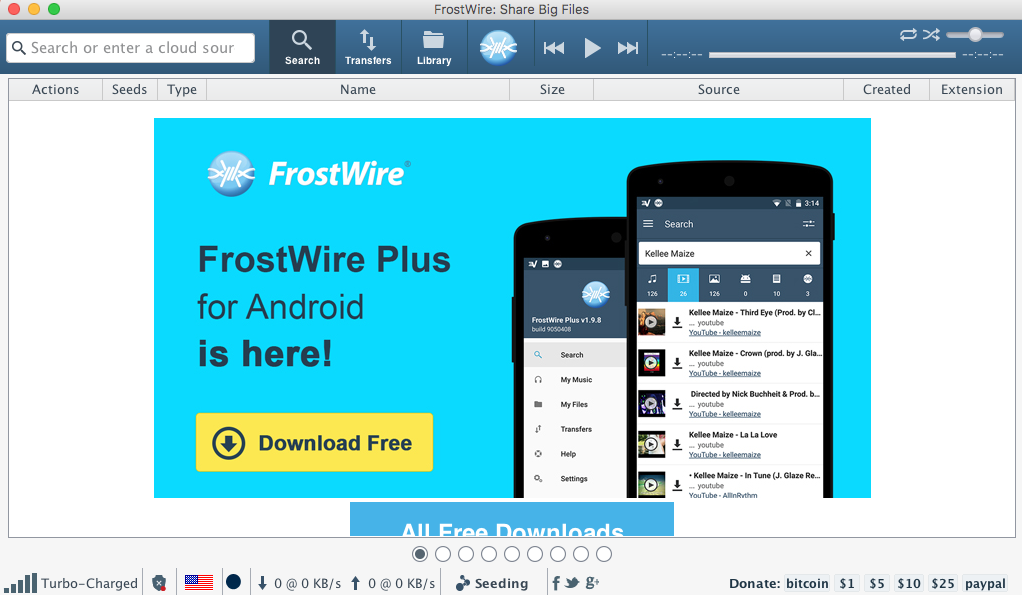Sort results by the Size column
This screenshot has height=595, width=1022.
coord(551,89)
